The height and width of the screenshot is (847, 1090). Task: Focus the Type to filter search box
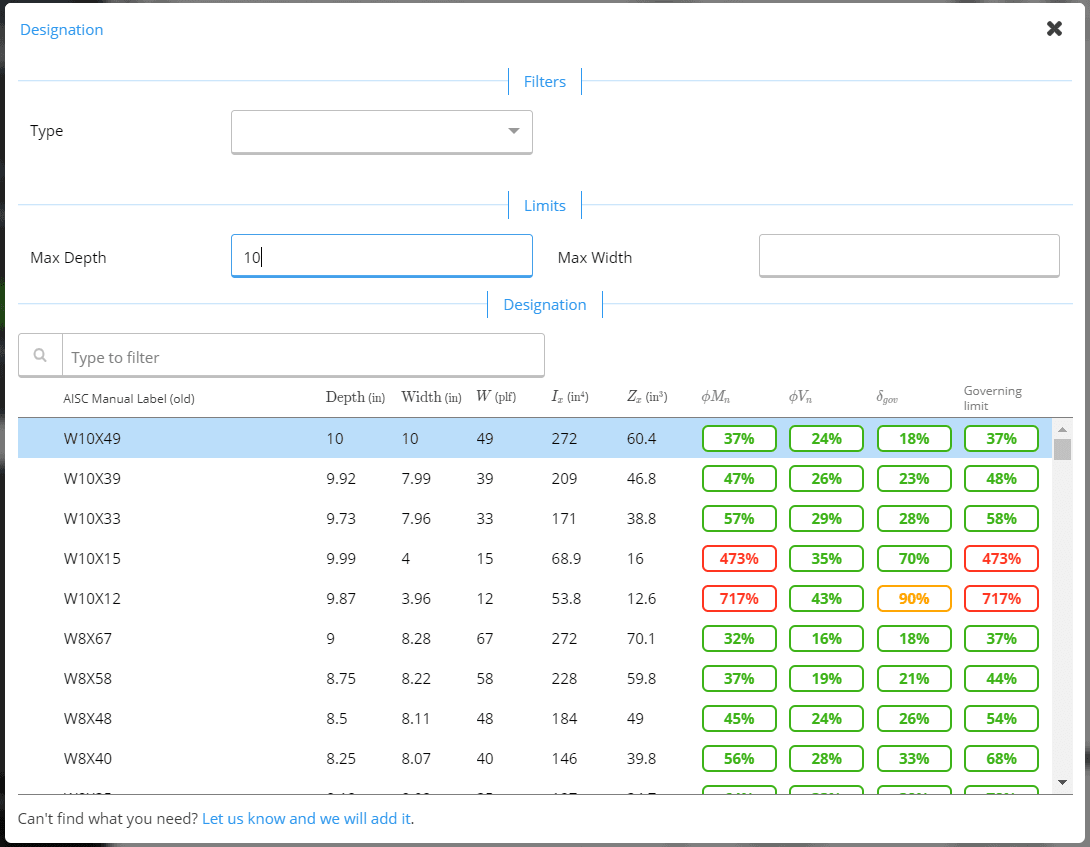[303, 357]
